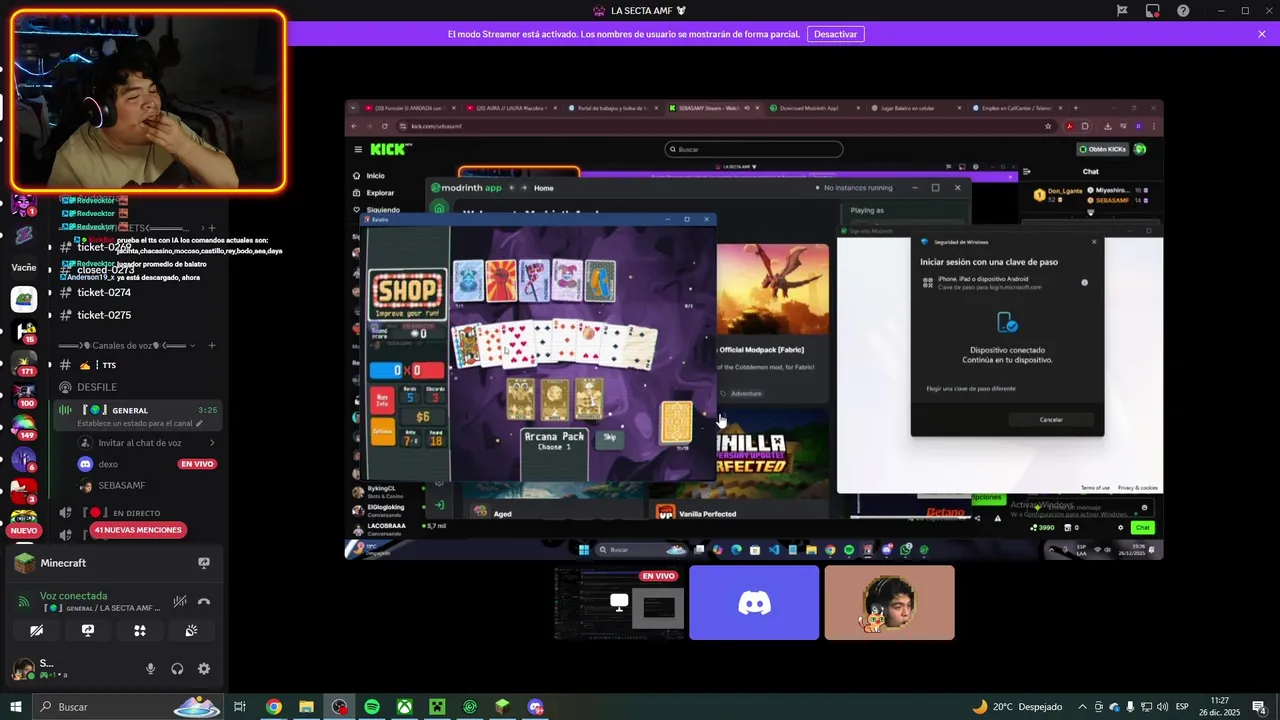The width and height of the screenshot is (1280, 720).
Task: Open Xbox app from the taskbar
Action: point(404,707)
